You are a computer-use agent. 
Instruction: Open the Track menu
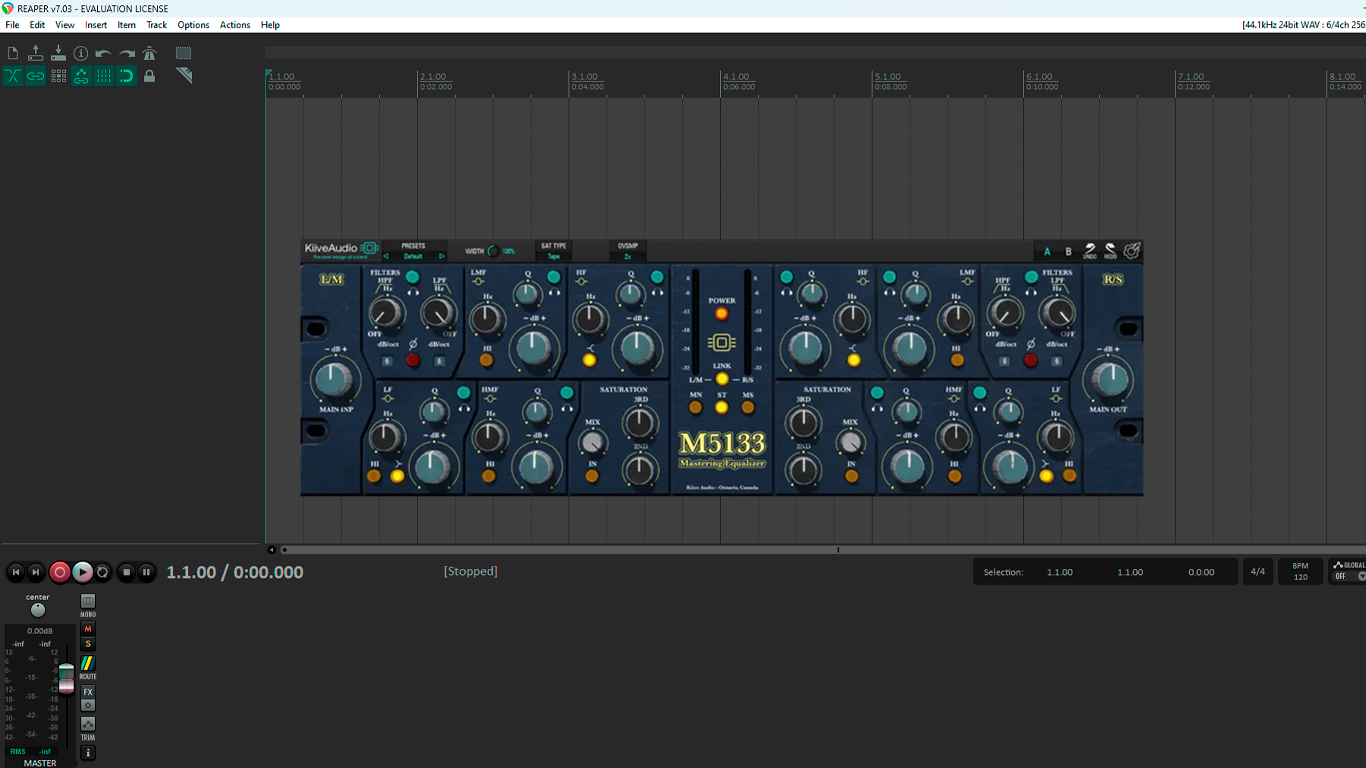[x=157, y=25]
